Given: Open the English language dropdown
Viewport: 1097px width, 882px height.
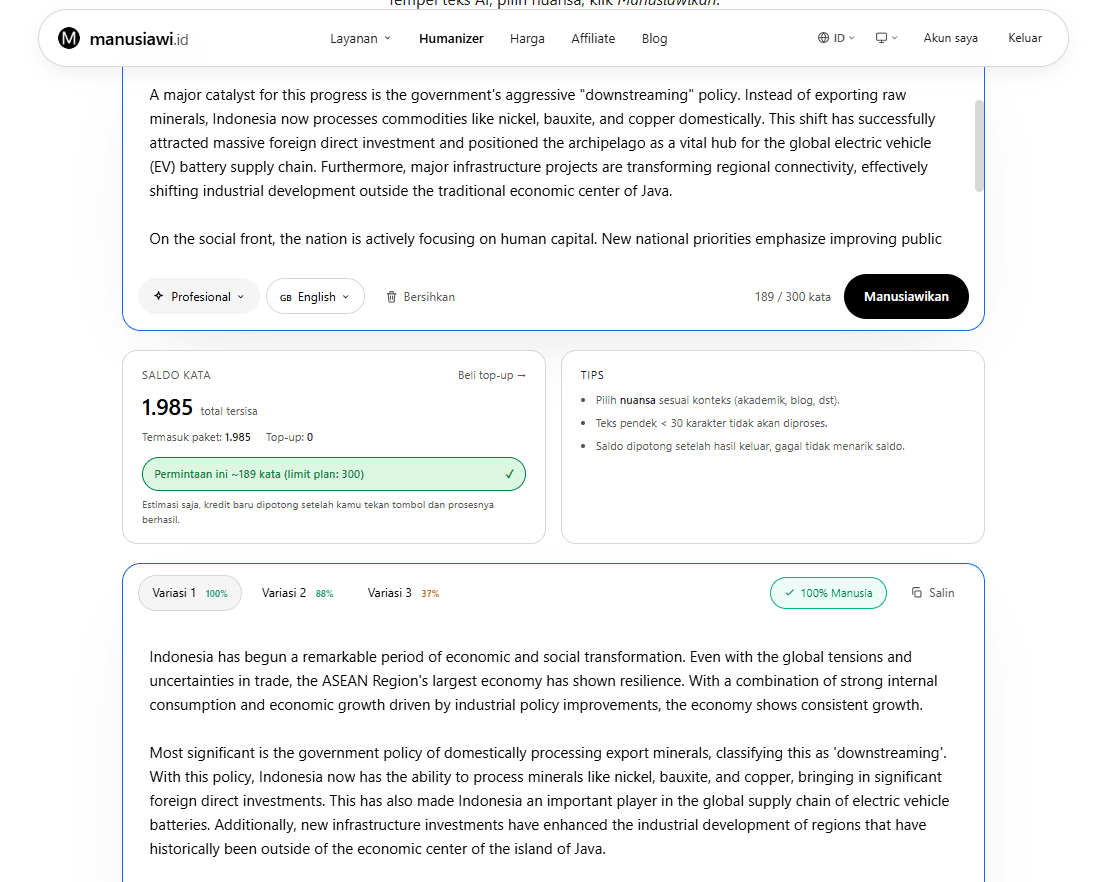Looking at the screenshot, I should point(316,297).
